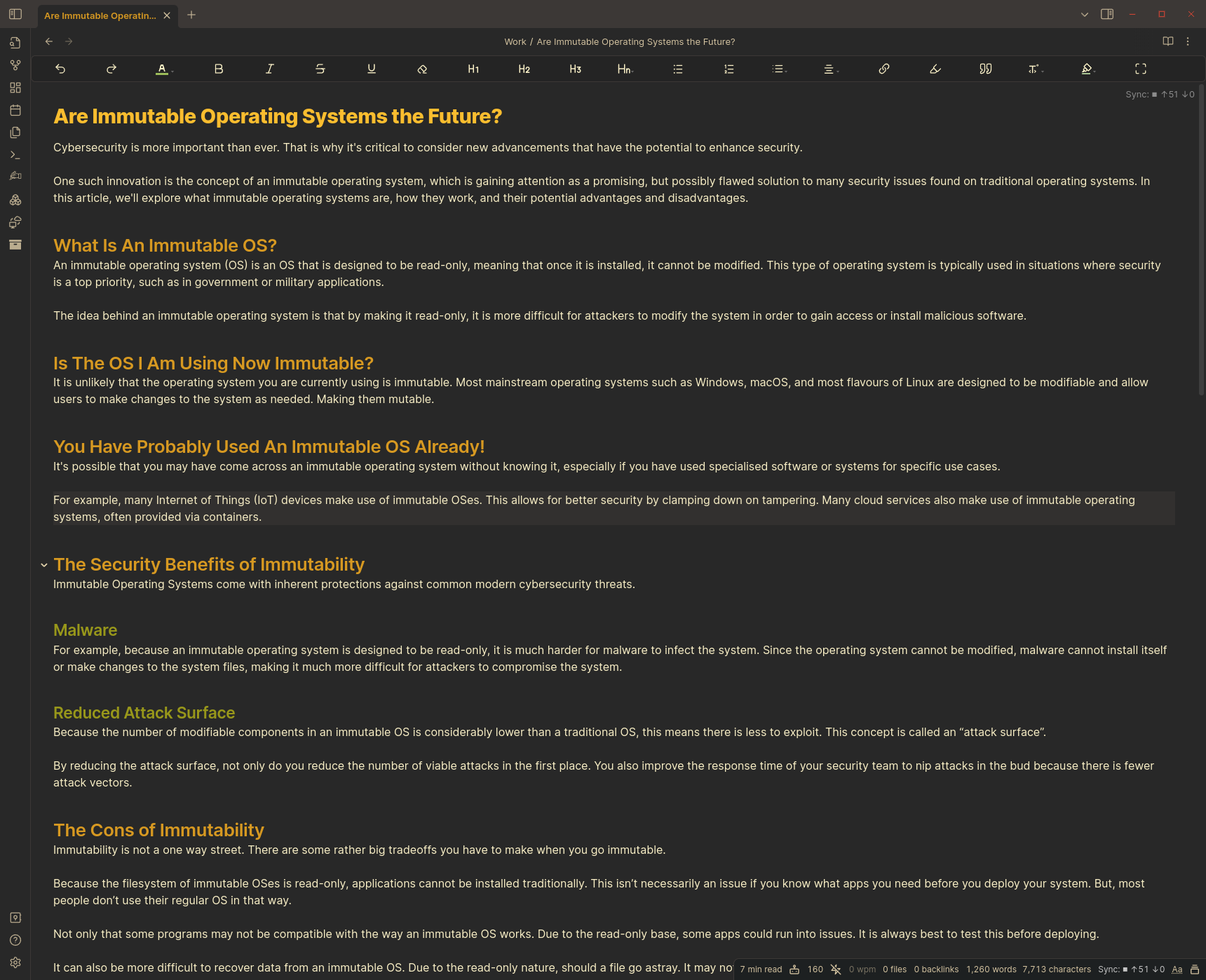This screenshot has height=980, width=1206.
Task: Open a new tab with plus button
Action: (191, 15)
